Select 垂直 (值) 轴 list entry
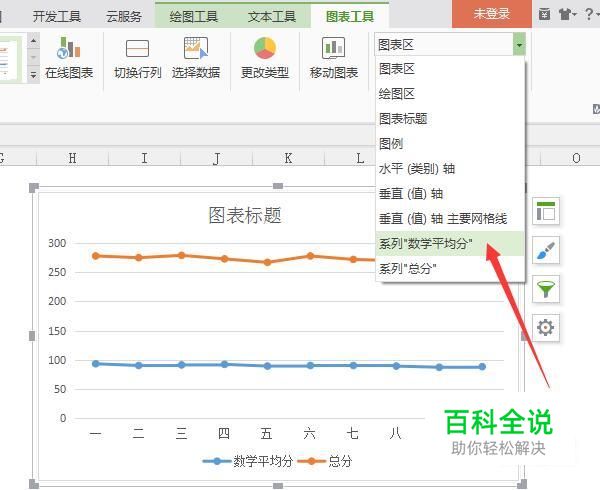The height and width of the screenshot is (490, 600). 450,194
